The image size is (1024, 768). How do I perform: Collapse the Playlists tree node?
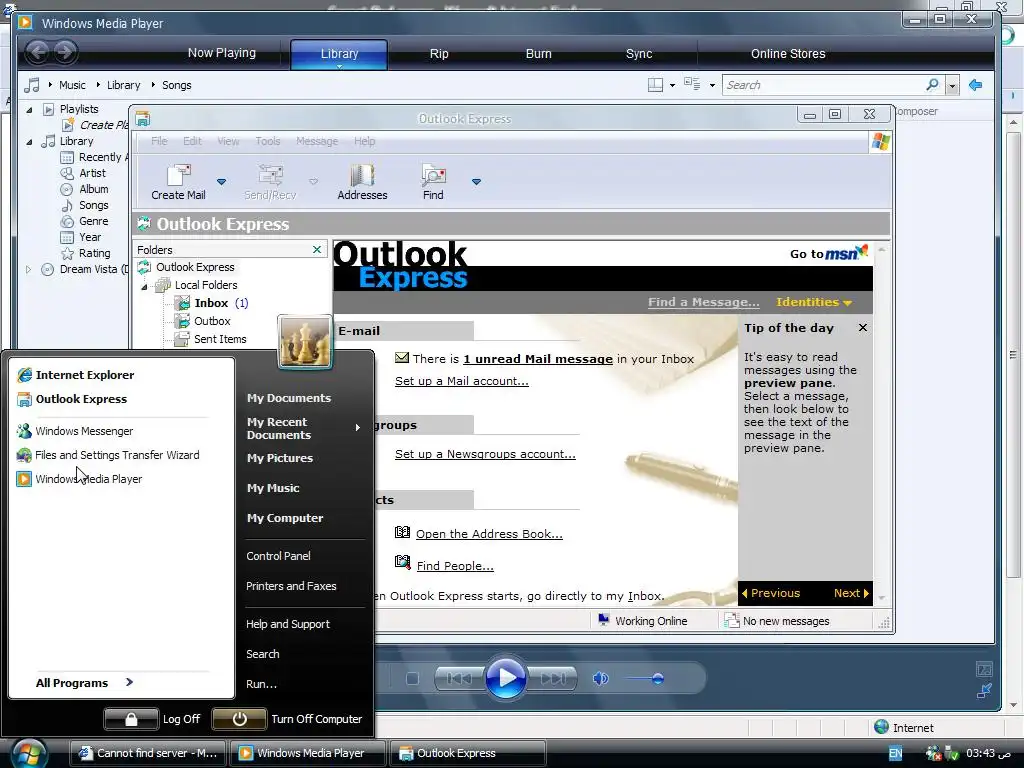pyautogui.click(x=29, y=110)
